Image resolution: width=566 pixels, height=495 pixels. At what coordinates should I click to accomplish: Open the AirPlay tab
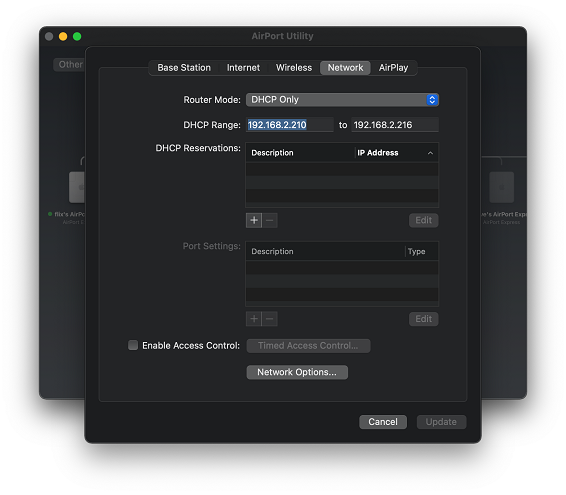pyautogui.click(x=393, y=68)
